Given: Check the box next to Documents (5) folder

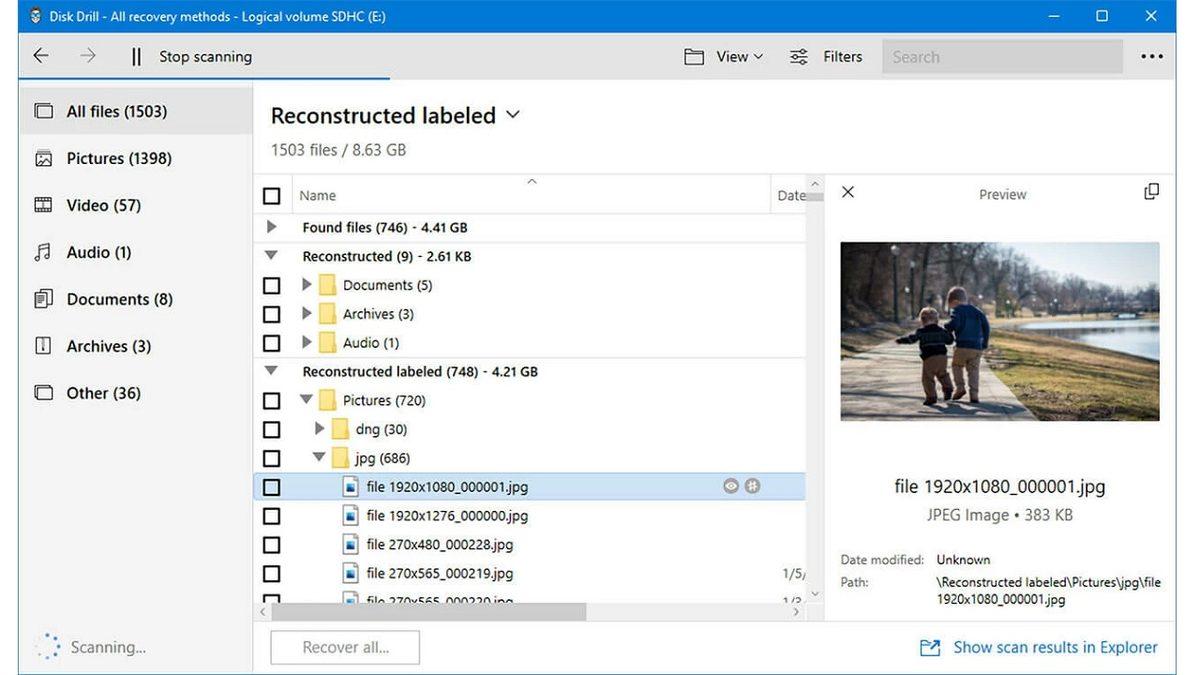Looking at the screenshot, I should click(x=271, y=286).
